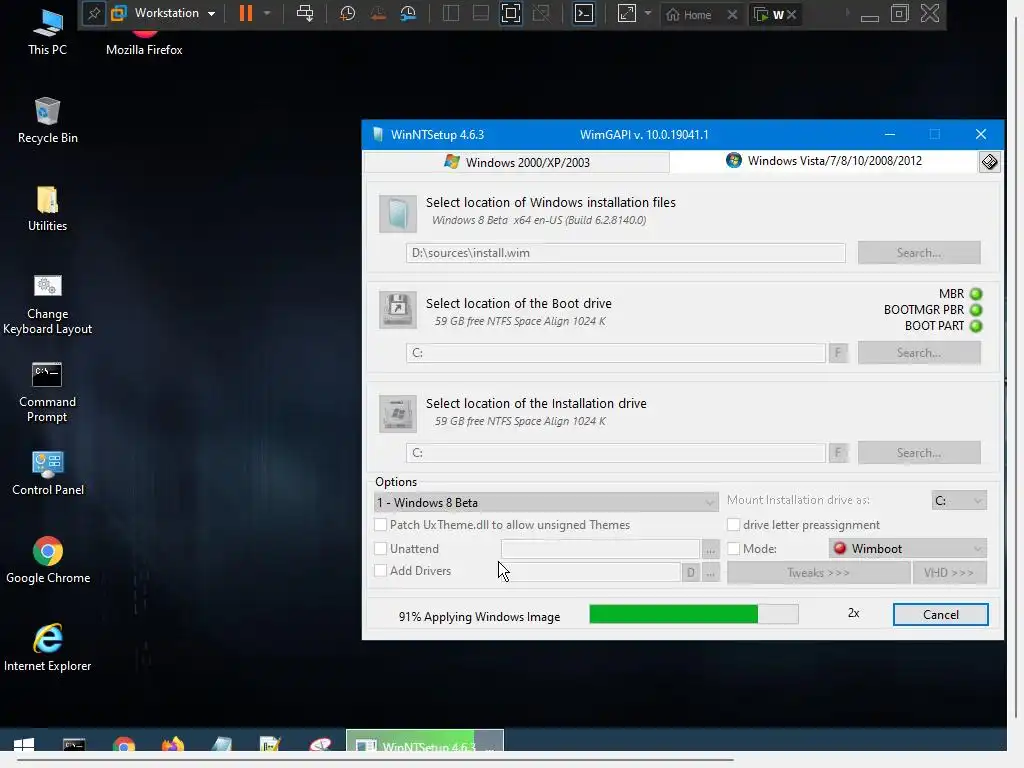Open the VMware console view icon

click(x=584, y=14)
